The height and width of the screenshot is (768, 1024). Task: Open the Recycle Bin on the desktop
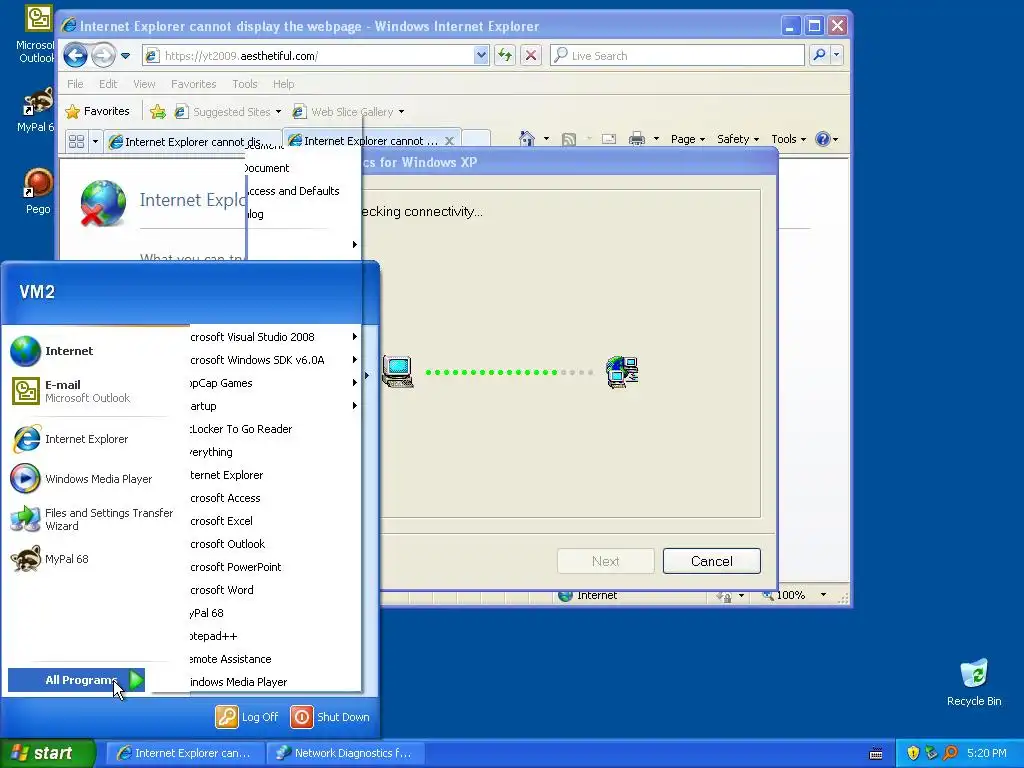[974, 682]
